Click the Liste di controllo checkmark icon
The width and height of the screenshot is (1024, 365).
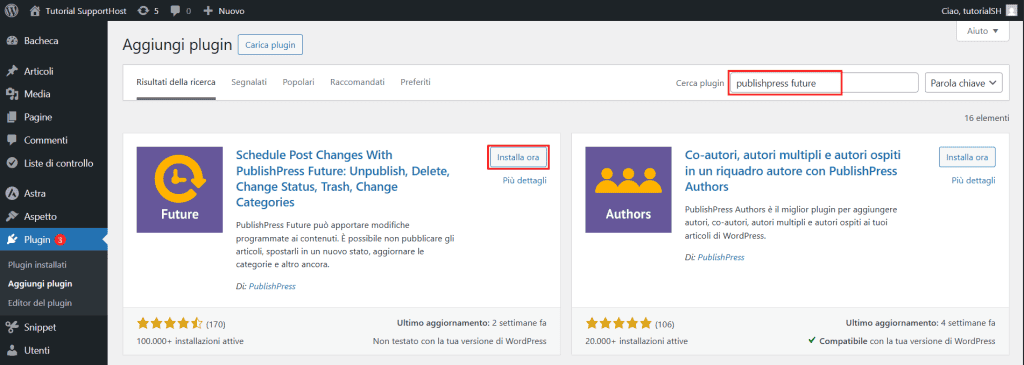pos(12,163)
